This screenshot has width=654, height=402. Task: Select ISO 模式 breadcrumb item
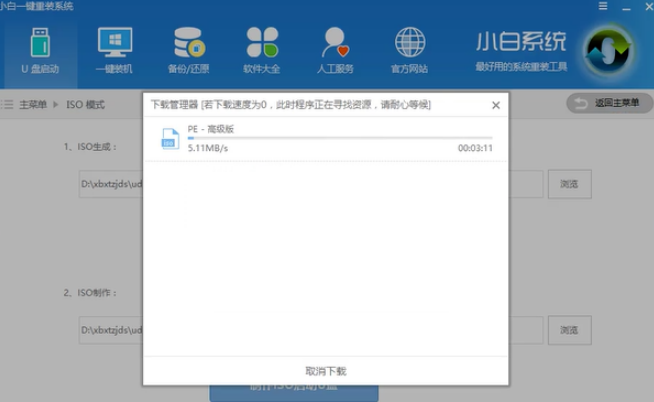(x=83, y=104)
